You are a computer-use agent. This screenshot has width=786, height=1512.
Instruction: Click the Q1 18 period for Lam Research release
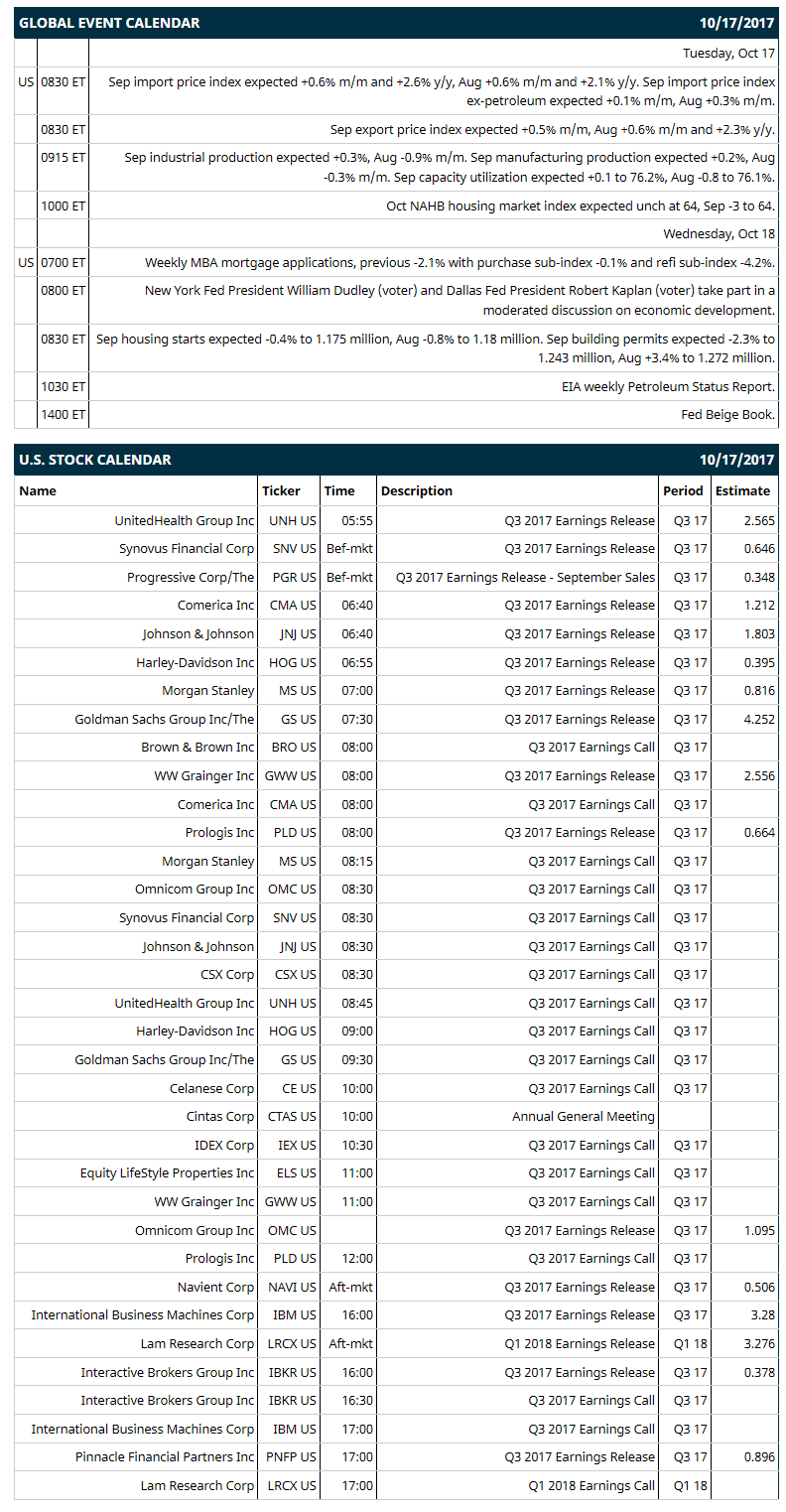tap(691, 1343)
